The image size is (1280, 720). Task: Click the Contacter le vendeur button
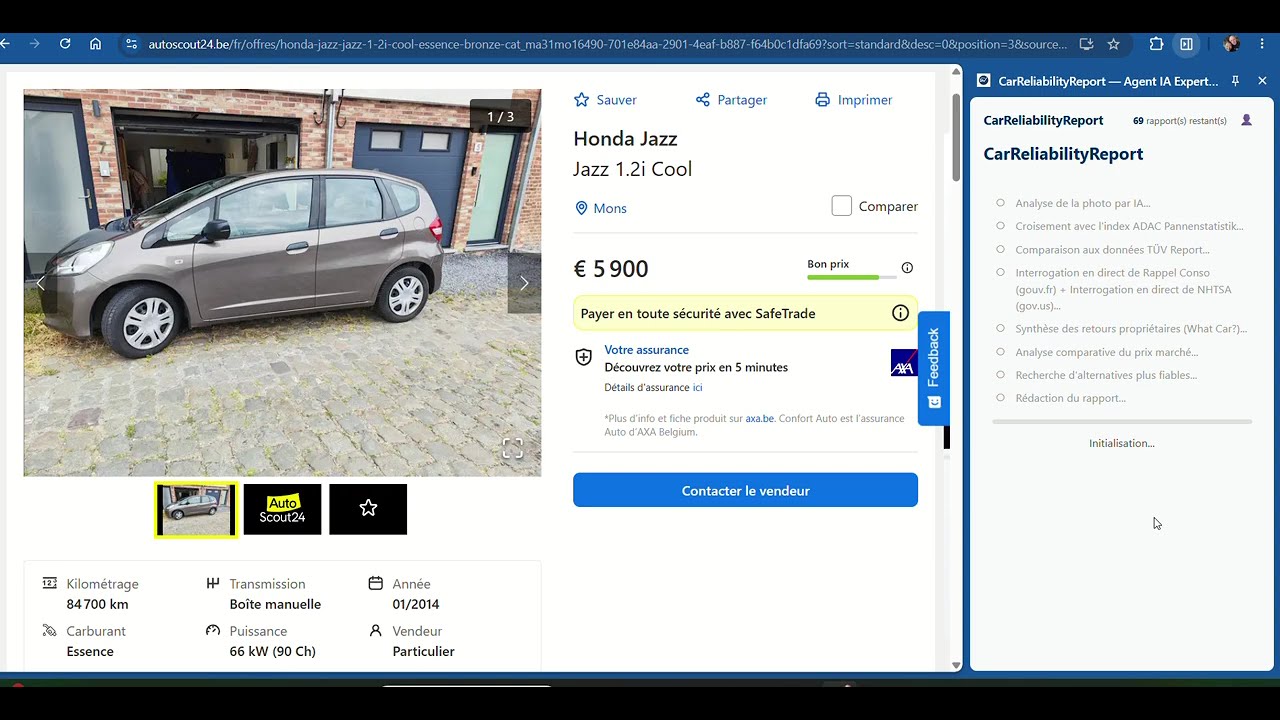[745, 490]
